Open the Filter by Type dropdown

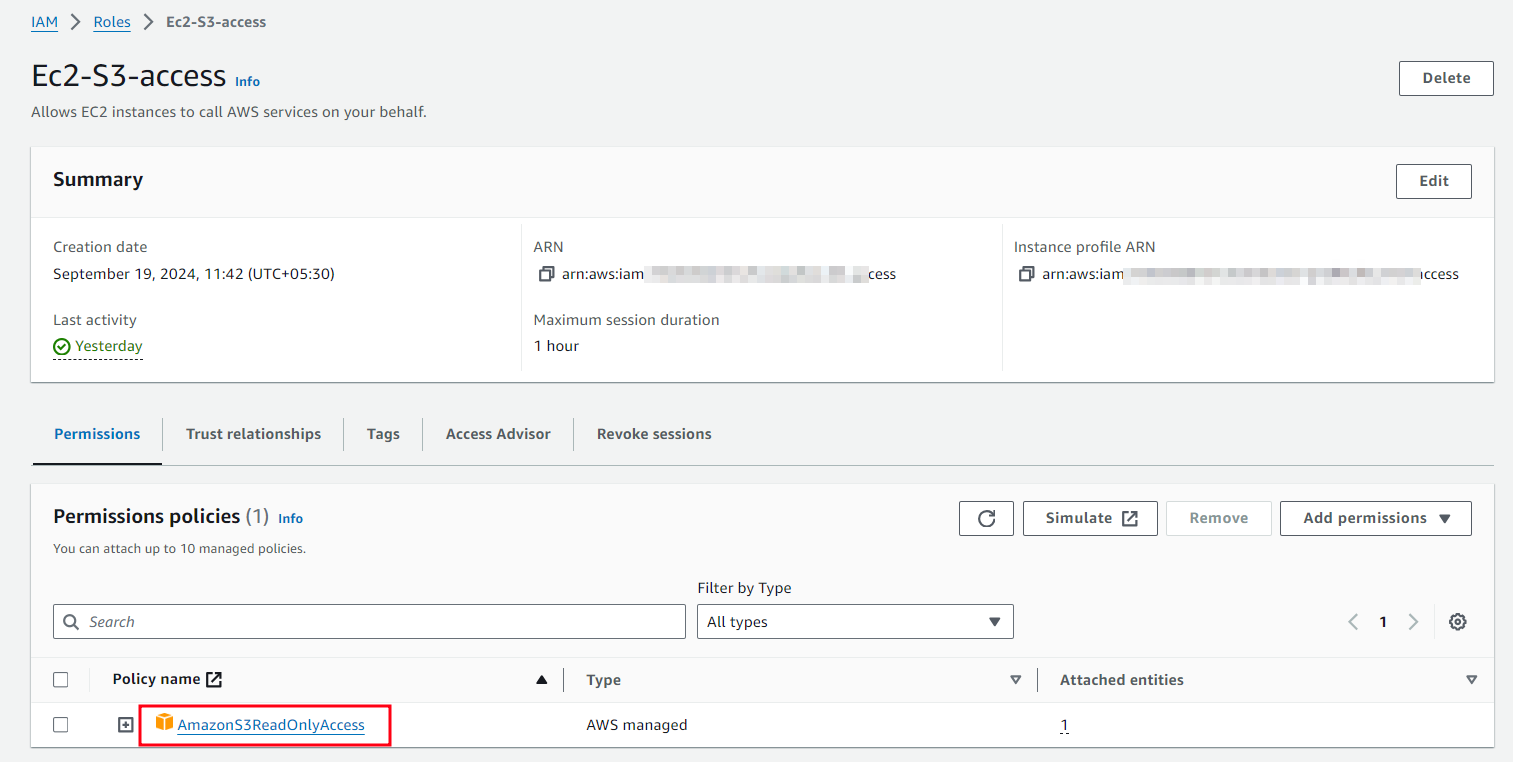[855, 622]
